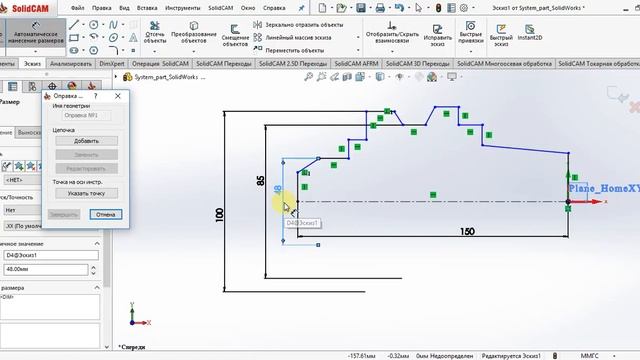
Task: Select the Line sketch tool
Action: [74, 25]
